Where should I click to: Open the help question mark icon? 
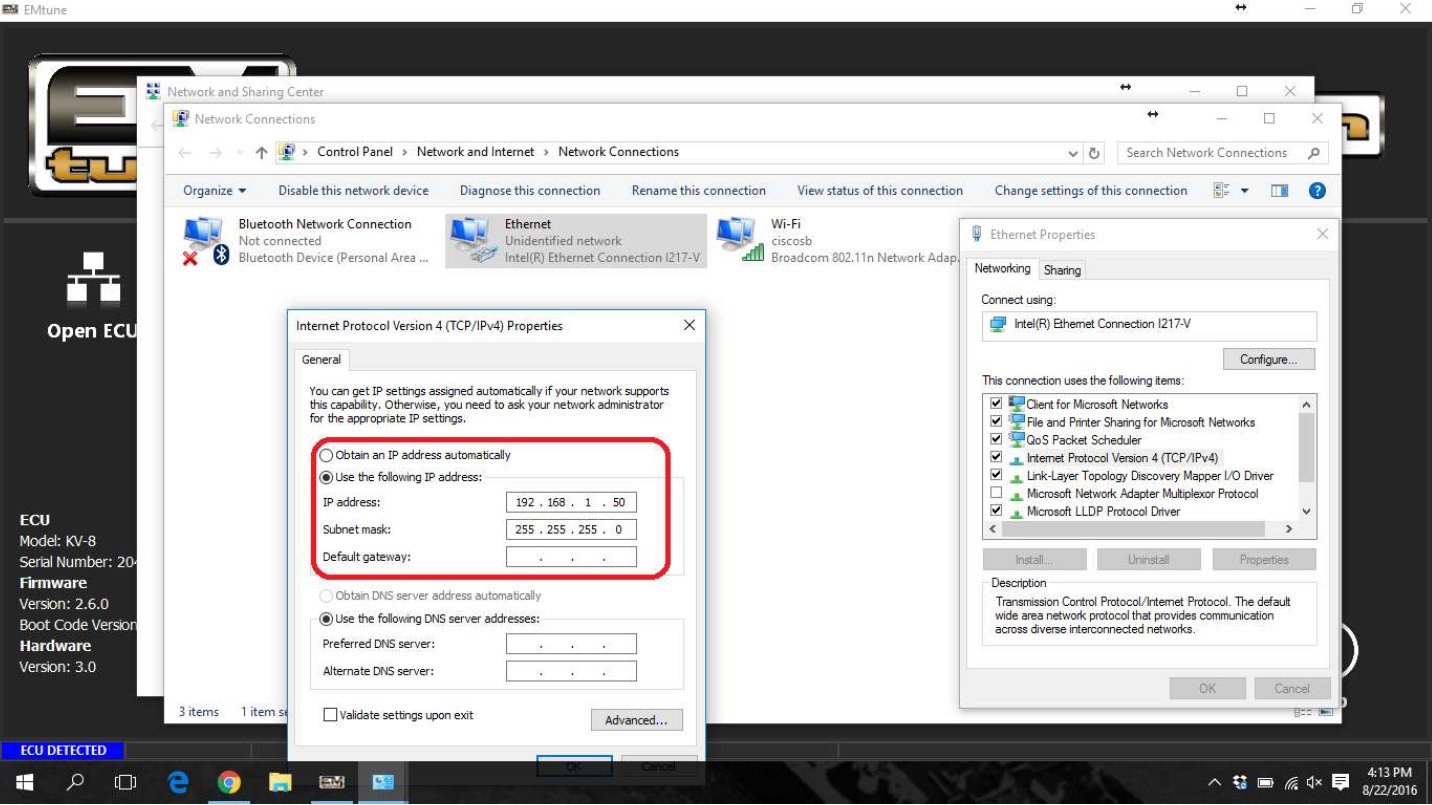[x=1317, y=191]
